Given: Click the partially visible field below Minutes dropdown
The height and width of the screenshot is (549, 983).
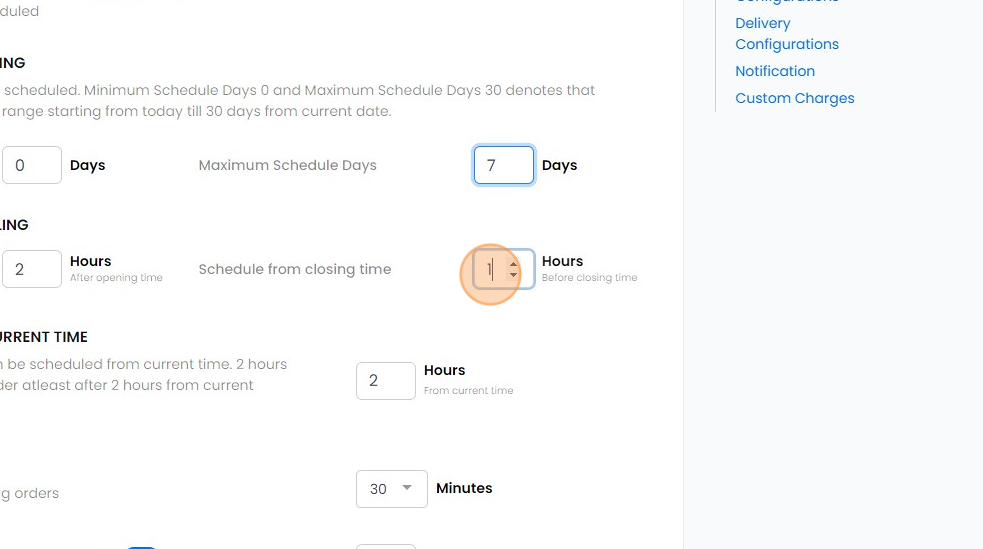Looking at the screenshot, I should tap(385, 546).
